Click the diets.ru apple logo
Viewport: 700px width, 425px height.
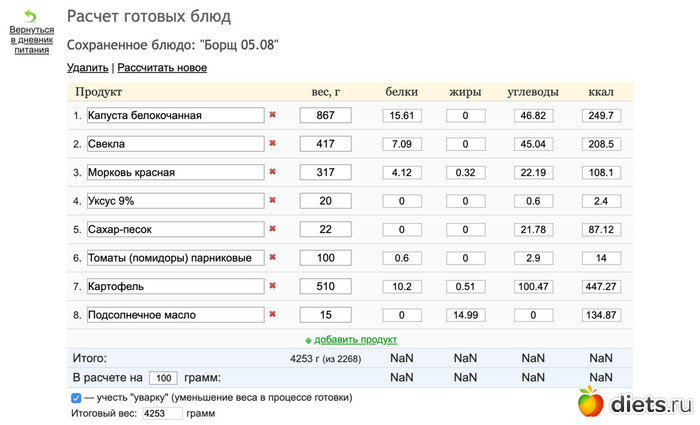click(x=592, y=402)
